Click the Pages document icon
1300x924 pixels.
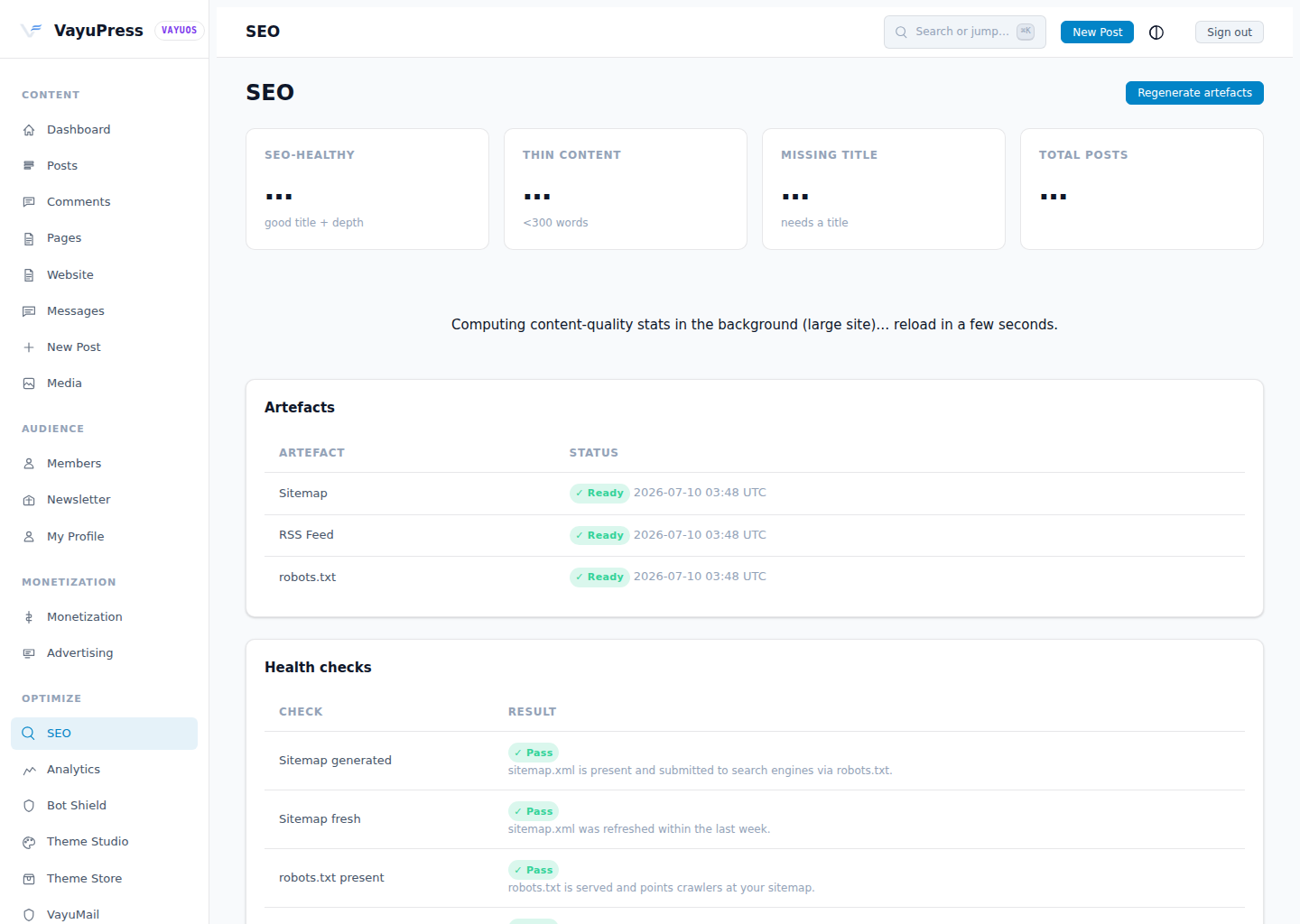coord(29,238)
